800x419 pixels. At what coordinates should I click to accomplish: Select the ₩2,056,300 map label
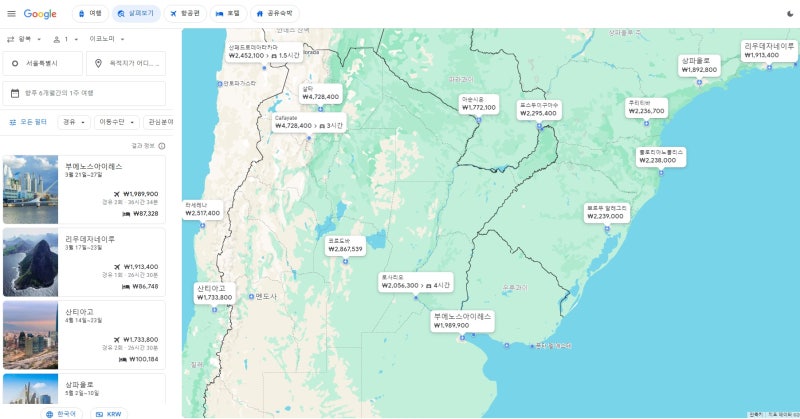pos(416,282)
